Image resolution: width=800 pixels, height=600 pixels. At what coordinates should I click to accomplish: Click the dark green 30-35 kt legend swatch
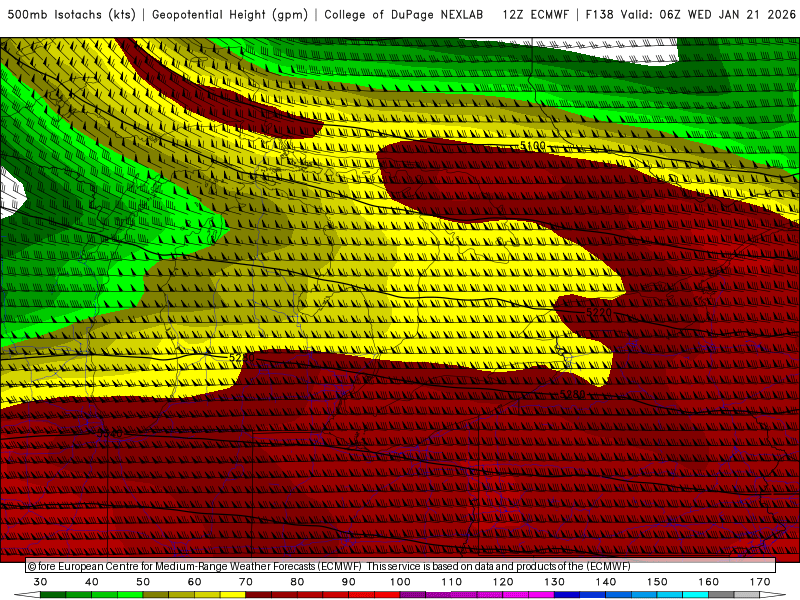pos(53,594)
